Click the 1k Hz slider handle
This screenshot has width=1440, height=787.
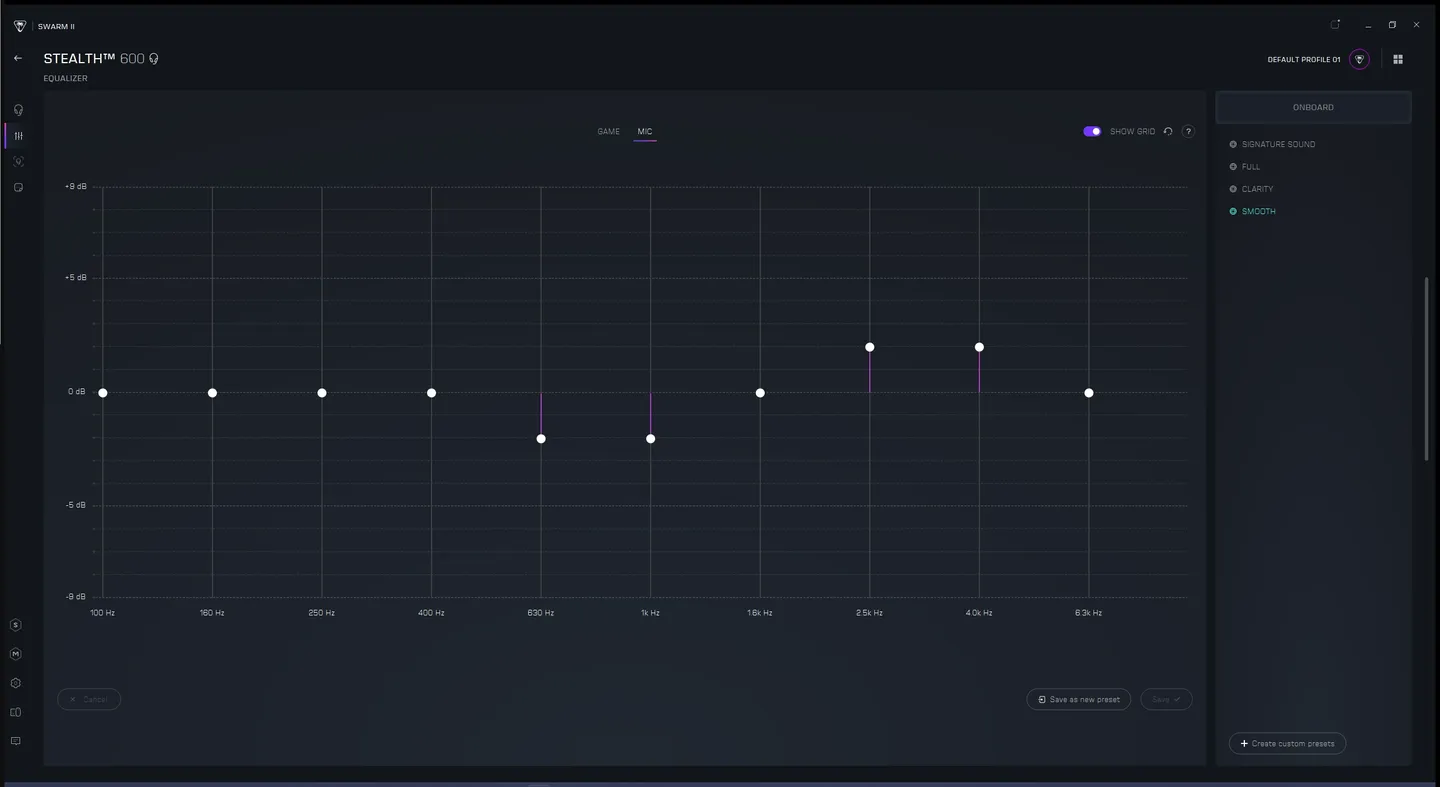click(651, 439)
